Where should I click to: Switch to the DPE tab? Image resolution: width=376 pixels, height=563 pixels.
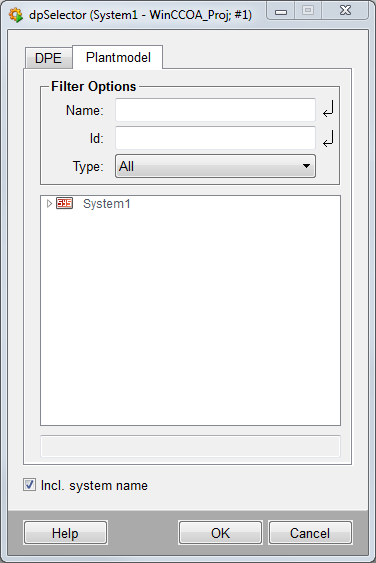pyautogui.click(x=48, y=58)
